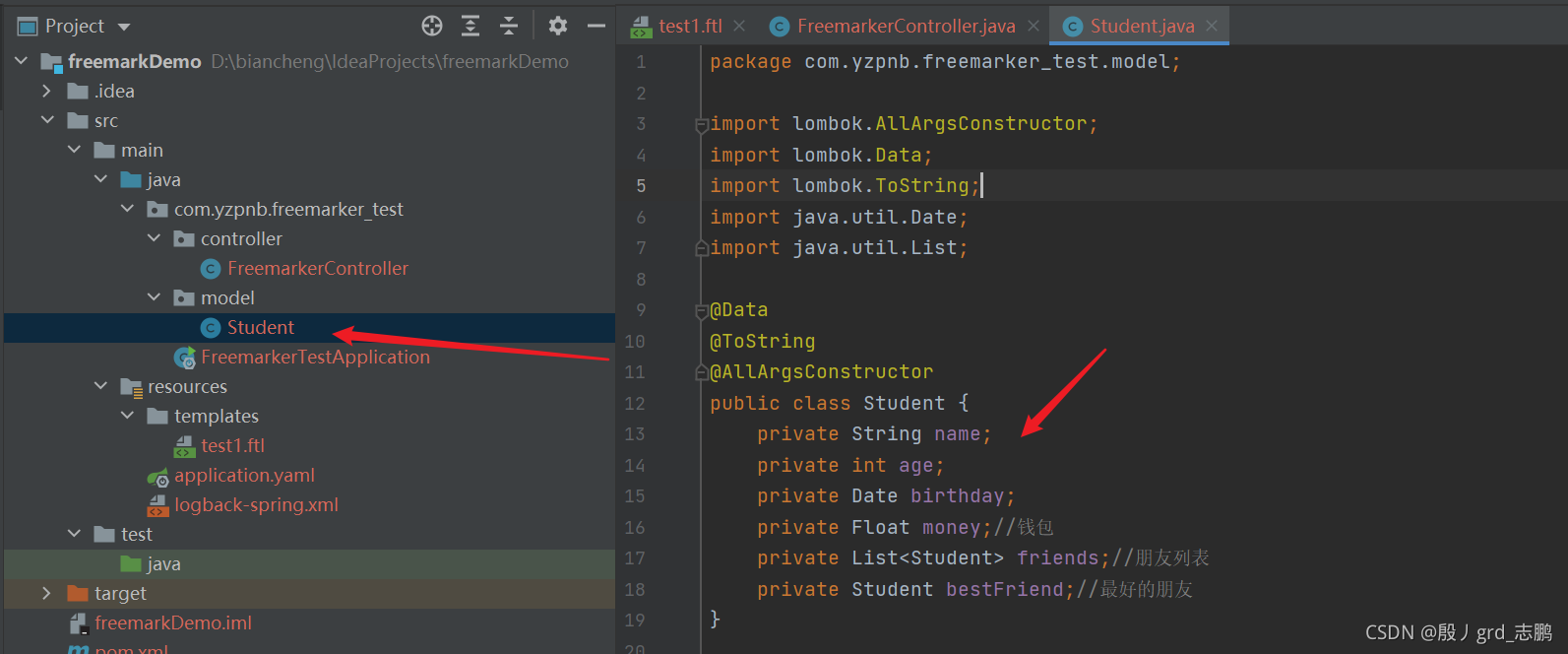The width and height of the screenshot is (1568, 654).
Task: Fold annotations via gutter marker at @Data
Action: [702, 311]
